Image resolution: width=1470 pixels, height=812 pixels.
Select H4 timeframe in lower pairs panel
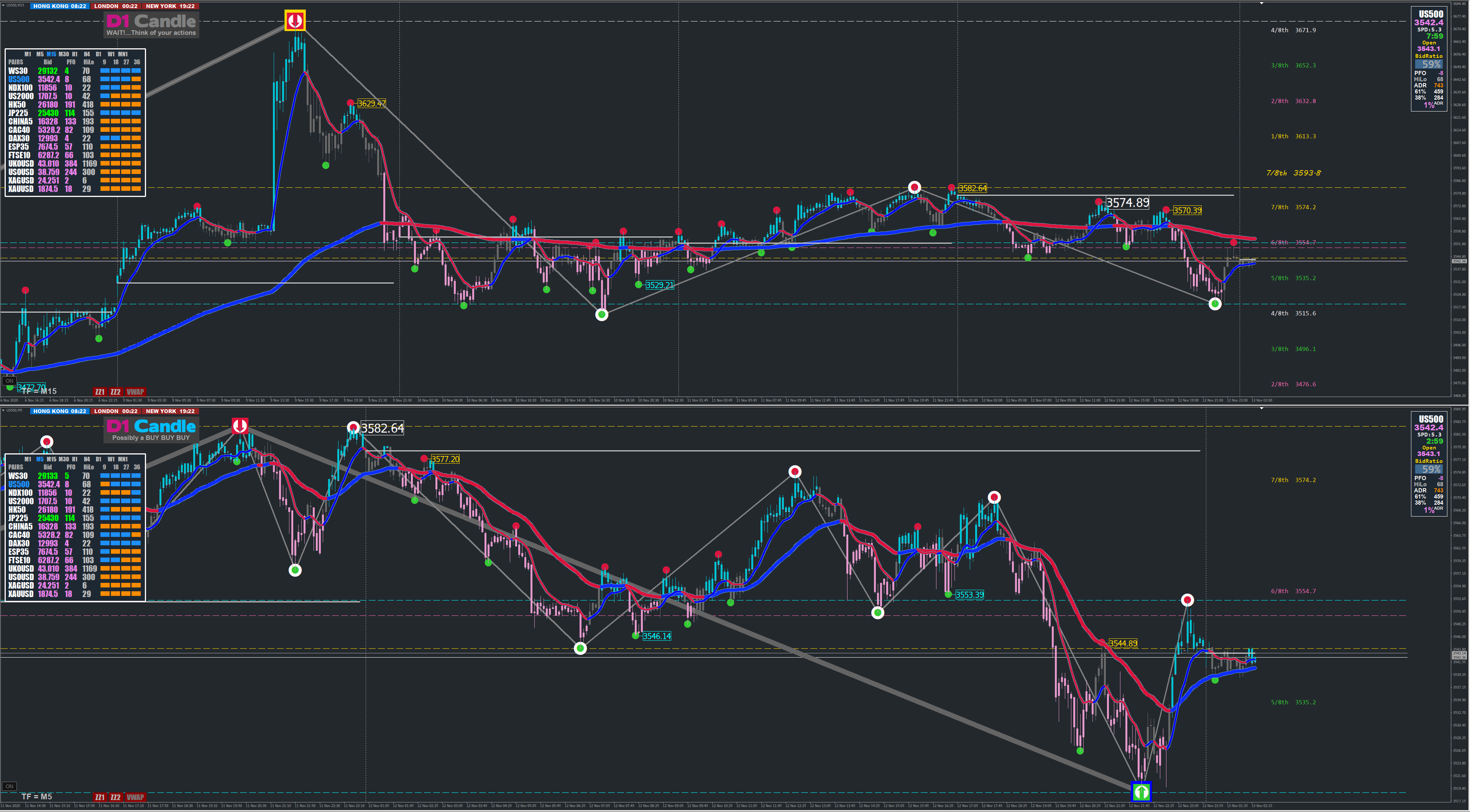click(x=87, y=459)
